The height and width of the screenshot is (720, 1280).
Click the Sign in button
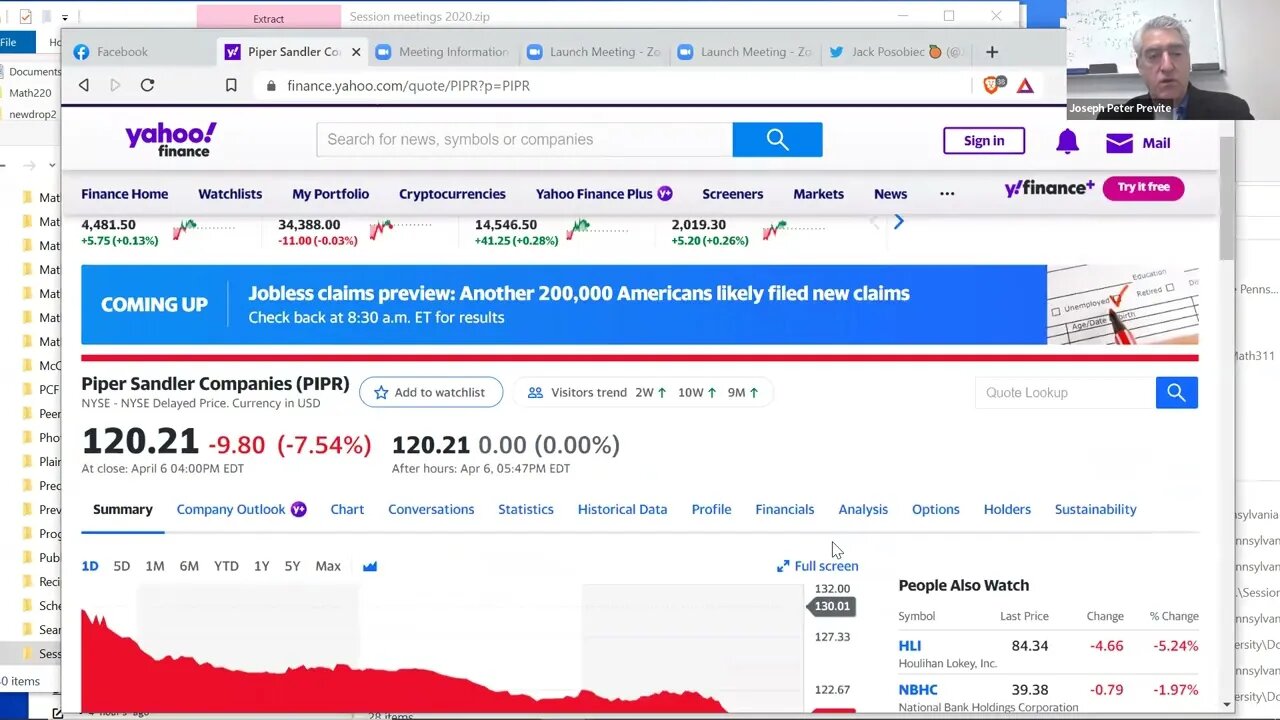pyautogui.click(x=984, y=141)
